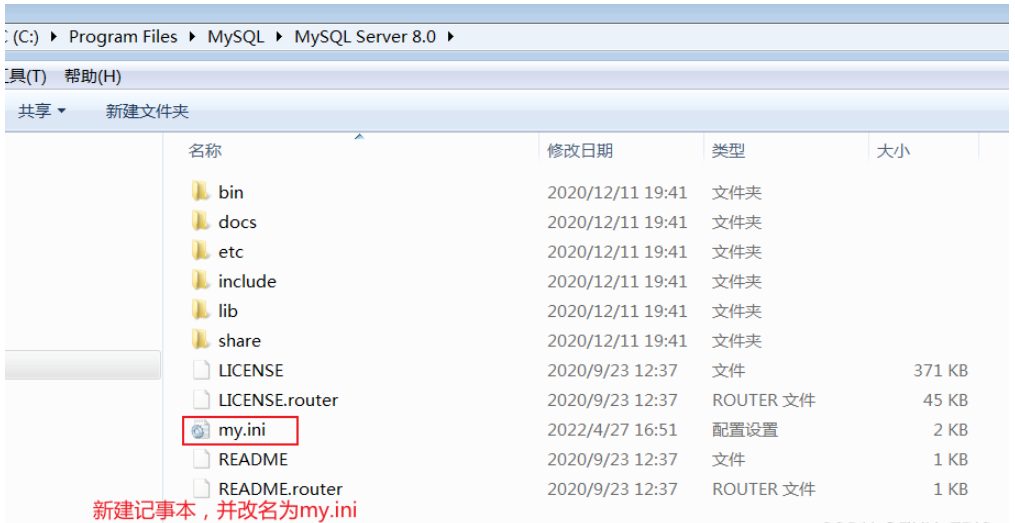1015x523 pixels.
Task: Click the README file icon
Action: pos(201,460)
